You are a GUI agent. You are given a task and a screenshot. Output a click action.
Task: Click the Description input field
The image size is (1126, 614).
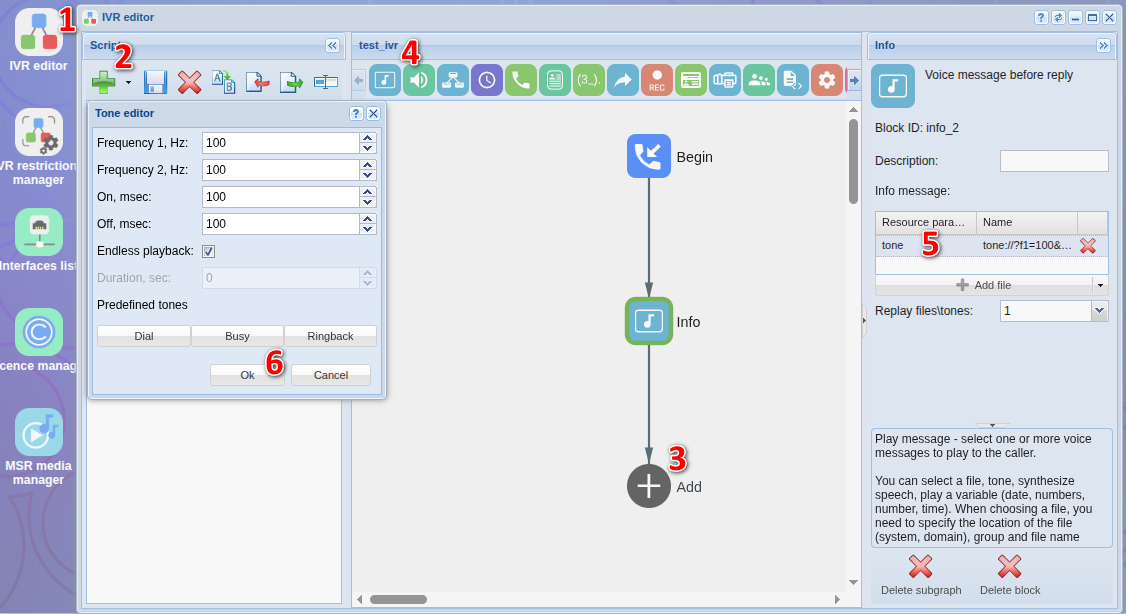tap(1053, 161)
